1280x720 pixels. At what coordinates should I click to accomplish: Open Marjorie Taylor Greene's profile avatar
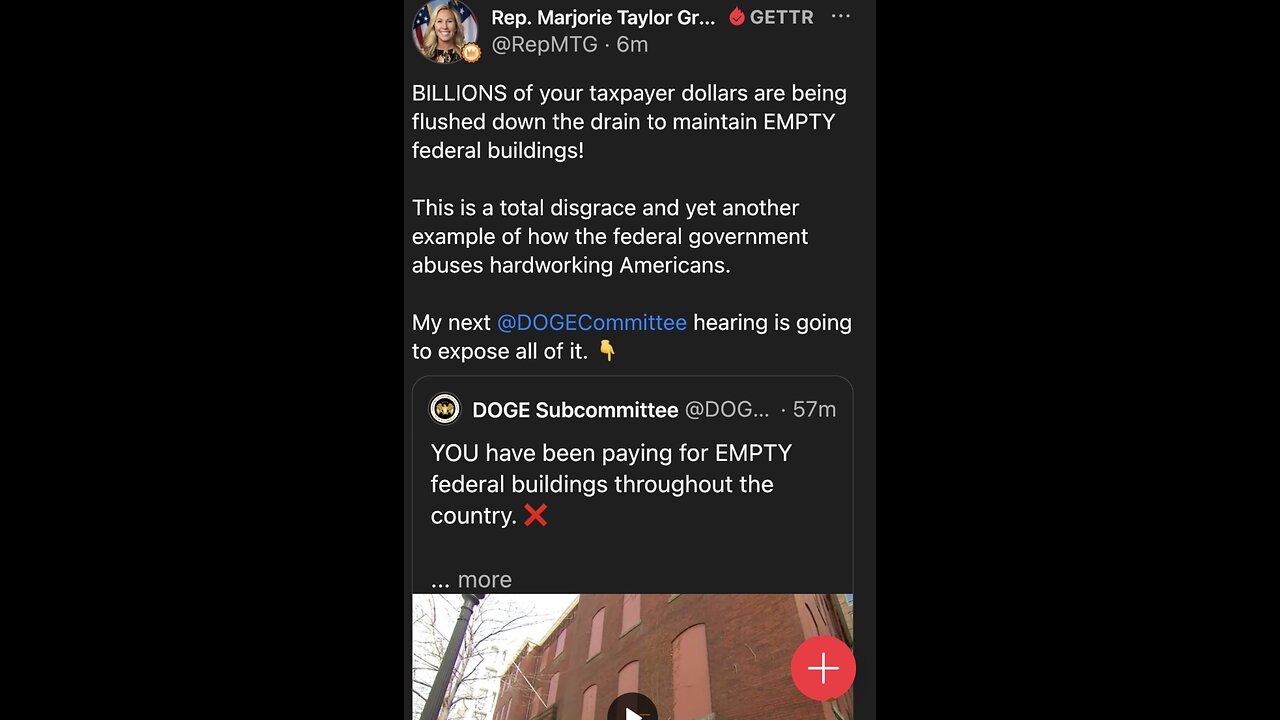click(x=444, y=29)
